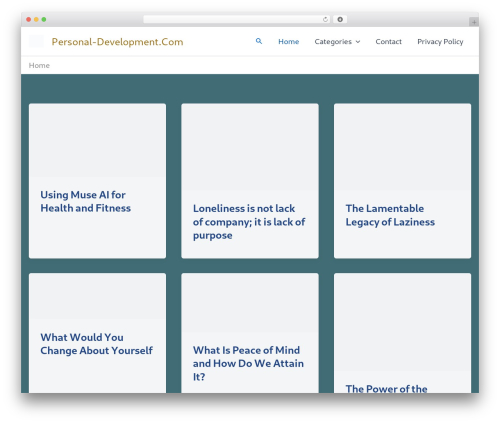Image resolution: width=500 pixels, height=423 pixels.
Task: Maximize window using green button
Action: 44,20
